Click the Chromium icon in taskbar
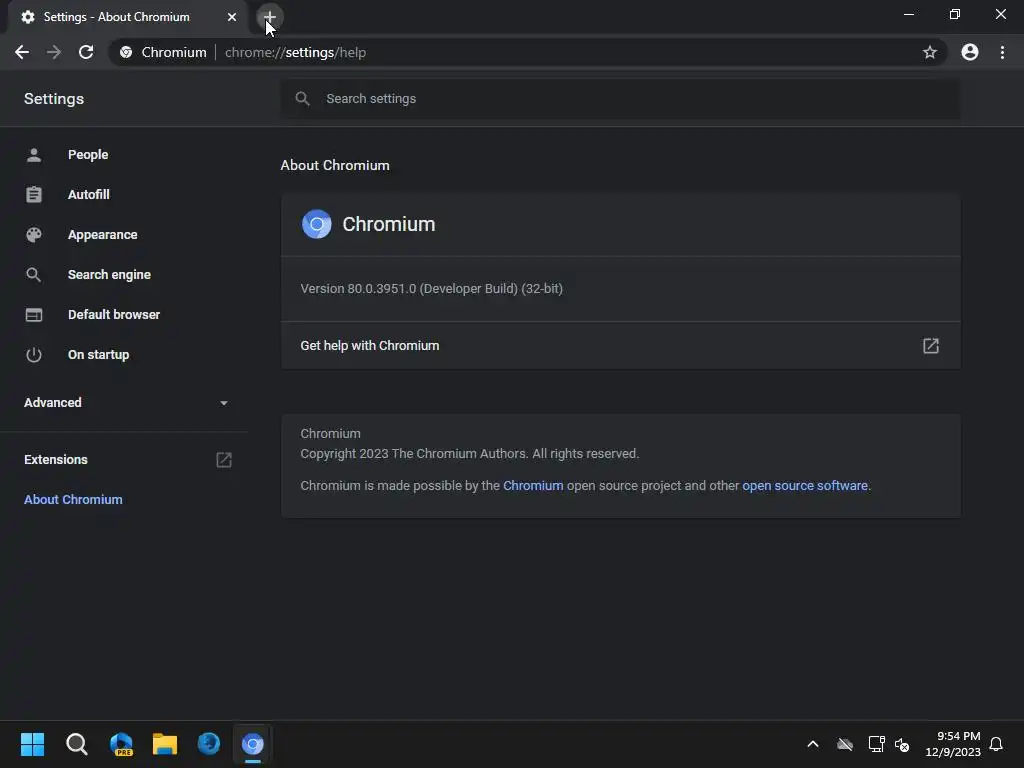 (x=253, y=744)
